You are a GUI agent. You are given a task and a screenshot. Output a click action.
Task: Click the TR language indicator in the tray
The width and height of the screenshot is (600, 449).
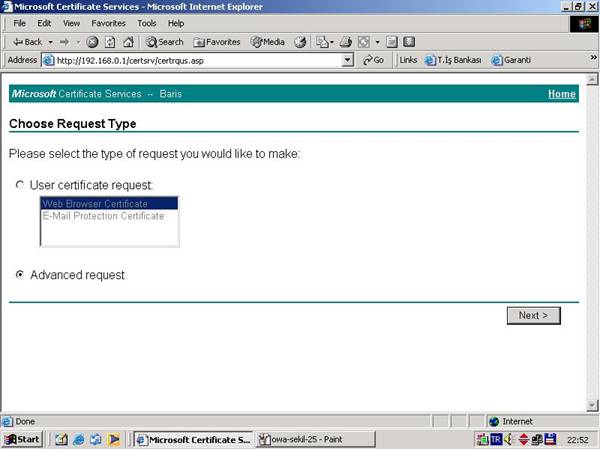(x=496, y=439)
